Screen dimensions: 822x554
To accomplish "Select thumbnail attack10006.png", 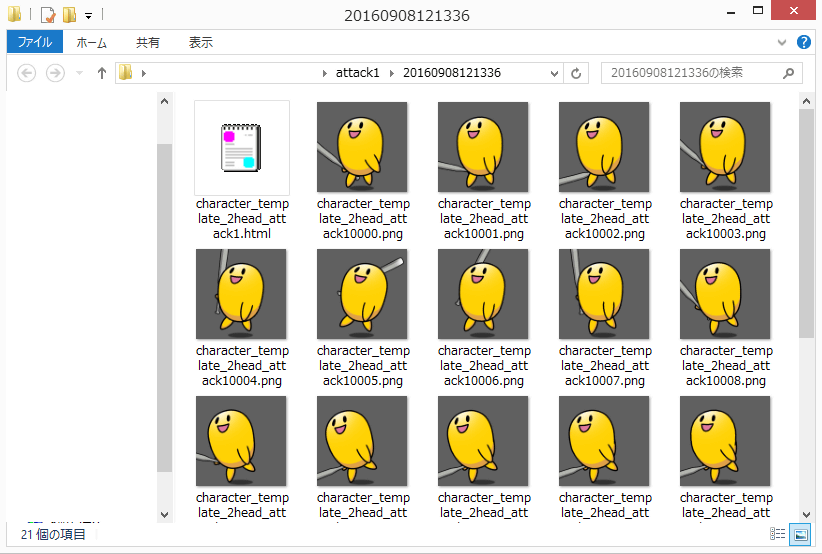I will pyautogui.click(x=483, y=294).
